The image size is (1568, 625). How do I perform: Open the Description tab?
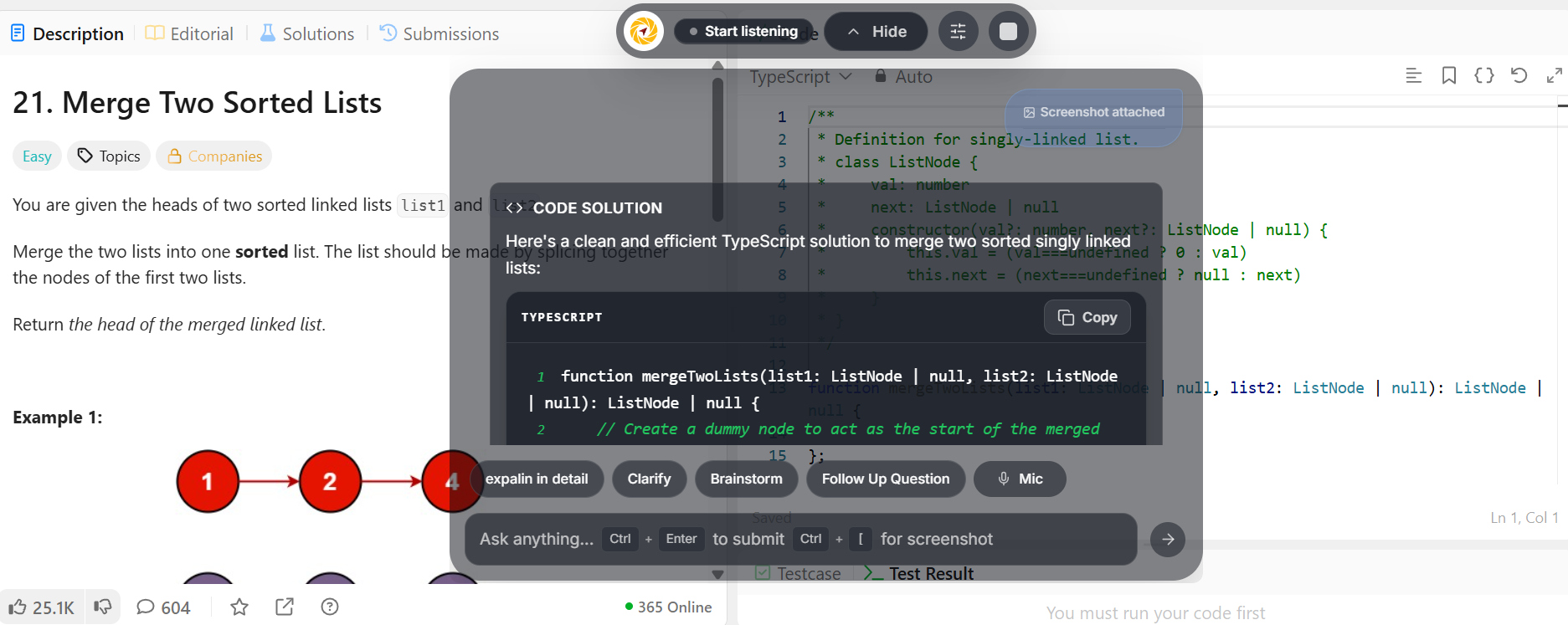(x=67, y=33)
